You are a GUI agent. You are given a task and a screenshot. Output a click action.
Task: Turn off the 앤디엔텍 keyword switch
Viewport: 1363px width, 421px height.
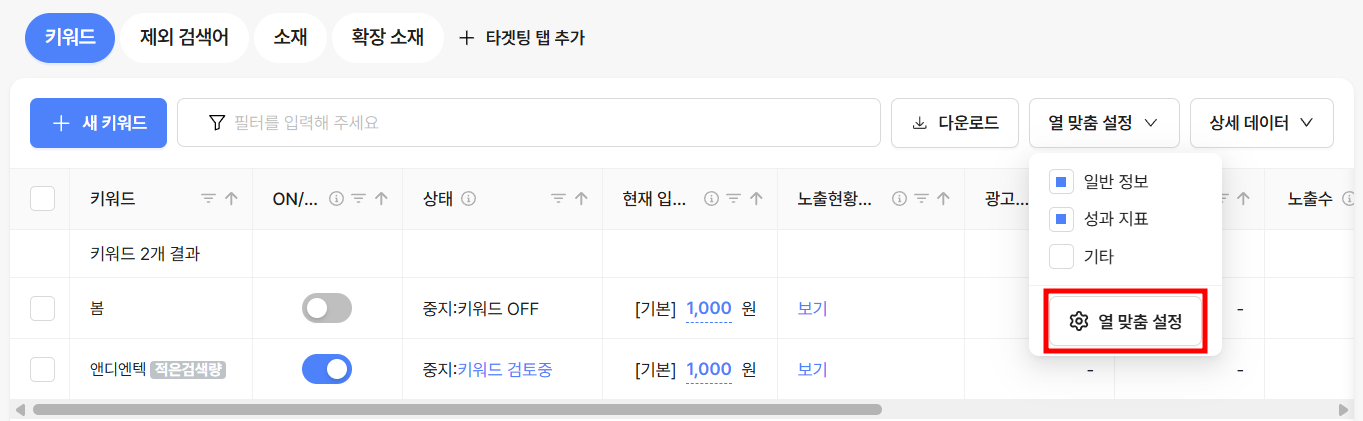click(327, 369)
